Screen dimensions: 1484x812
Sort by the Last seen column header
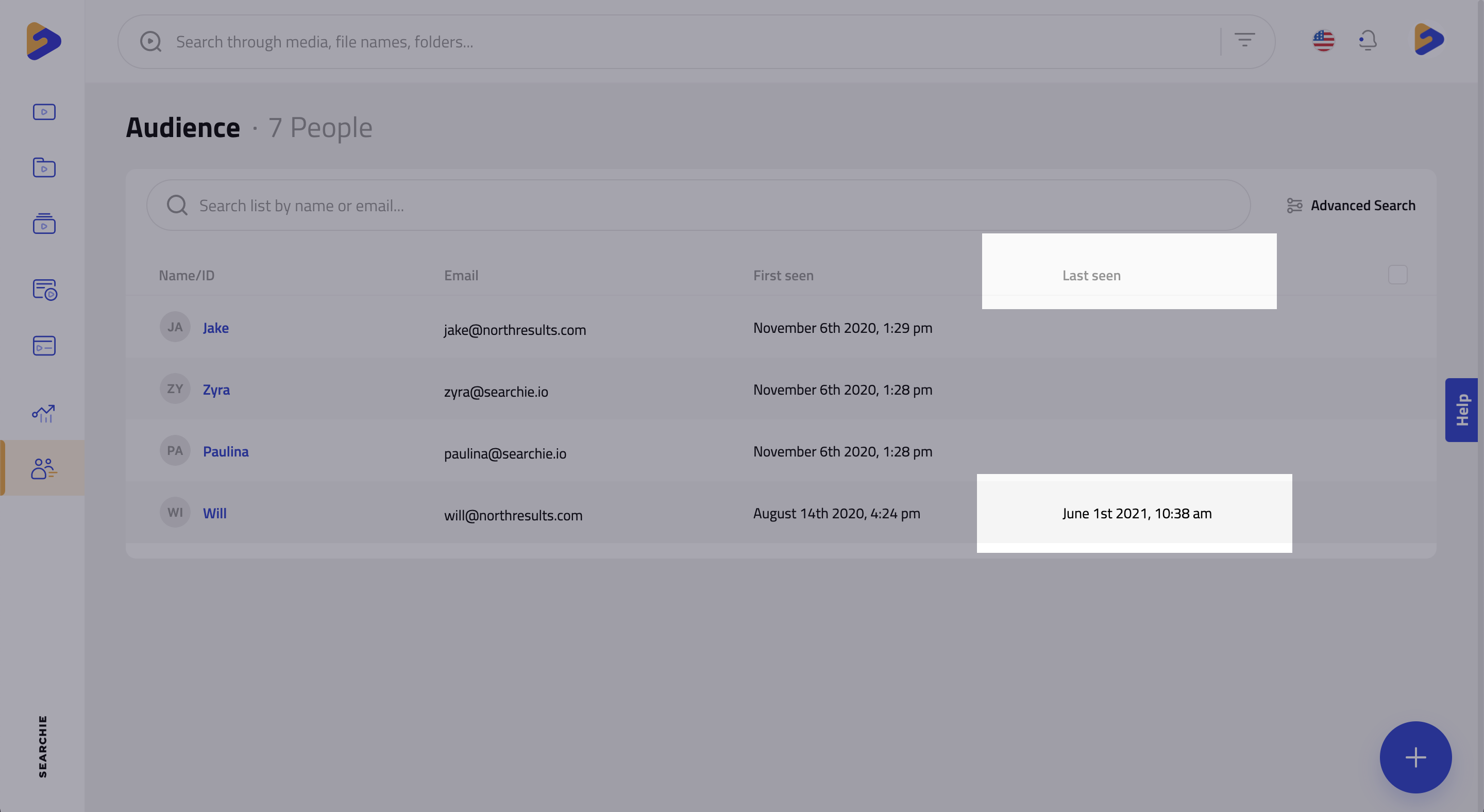click(x=1091, y=275)
